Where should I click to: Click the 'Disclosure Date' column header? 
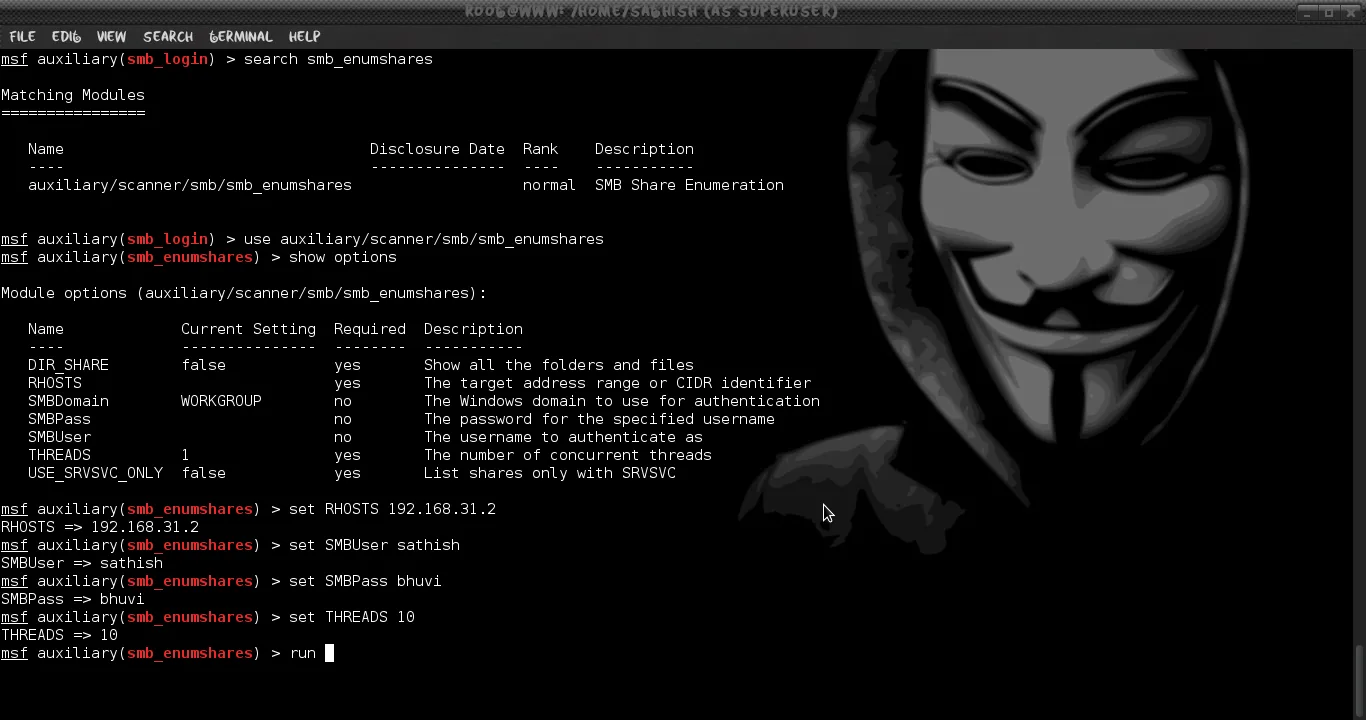point(437,149)
